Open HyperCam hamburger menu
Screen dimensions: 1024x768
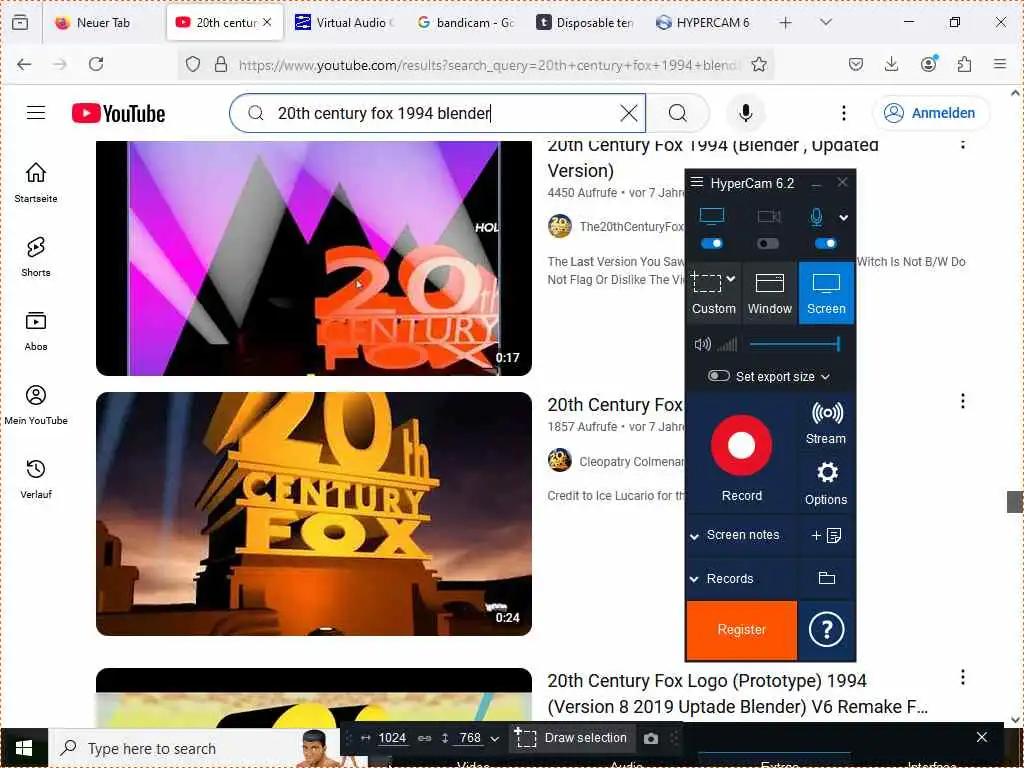[x=697, y=182]
